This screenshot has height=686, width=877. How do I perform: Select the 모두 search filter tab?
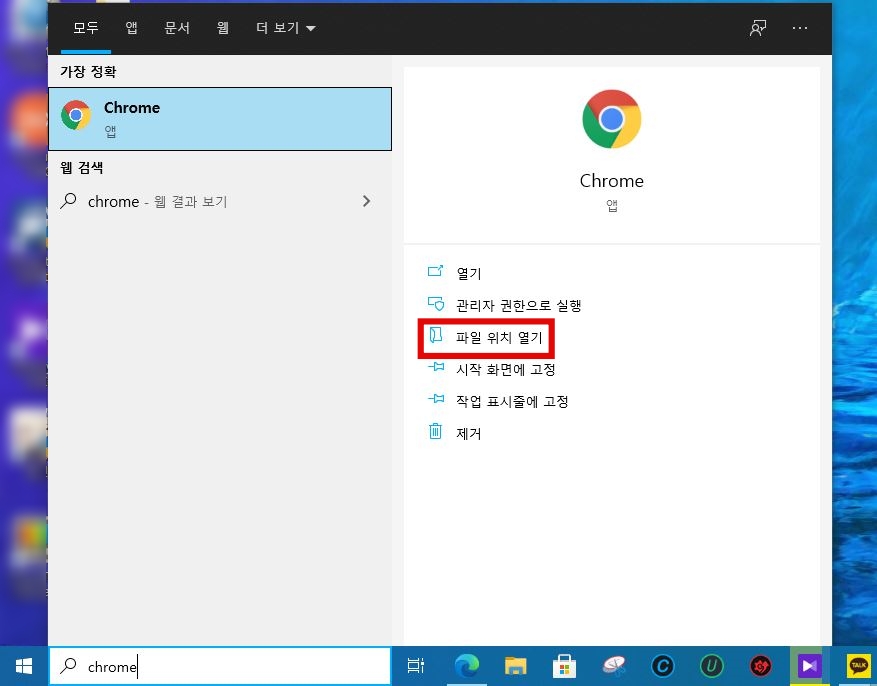86,27
